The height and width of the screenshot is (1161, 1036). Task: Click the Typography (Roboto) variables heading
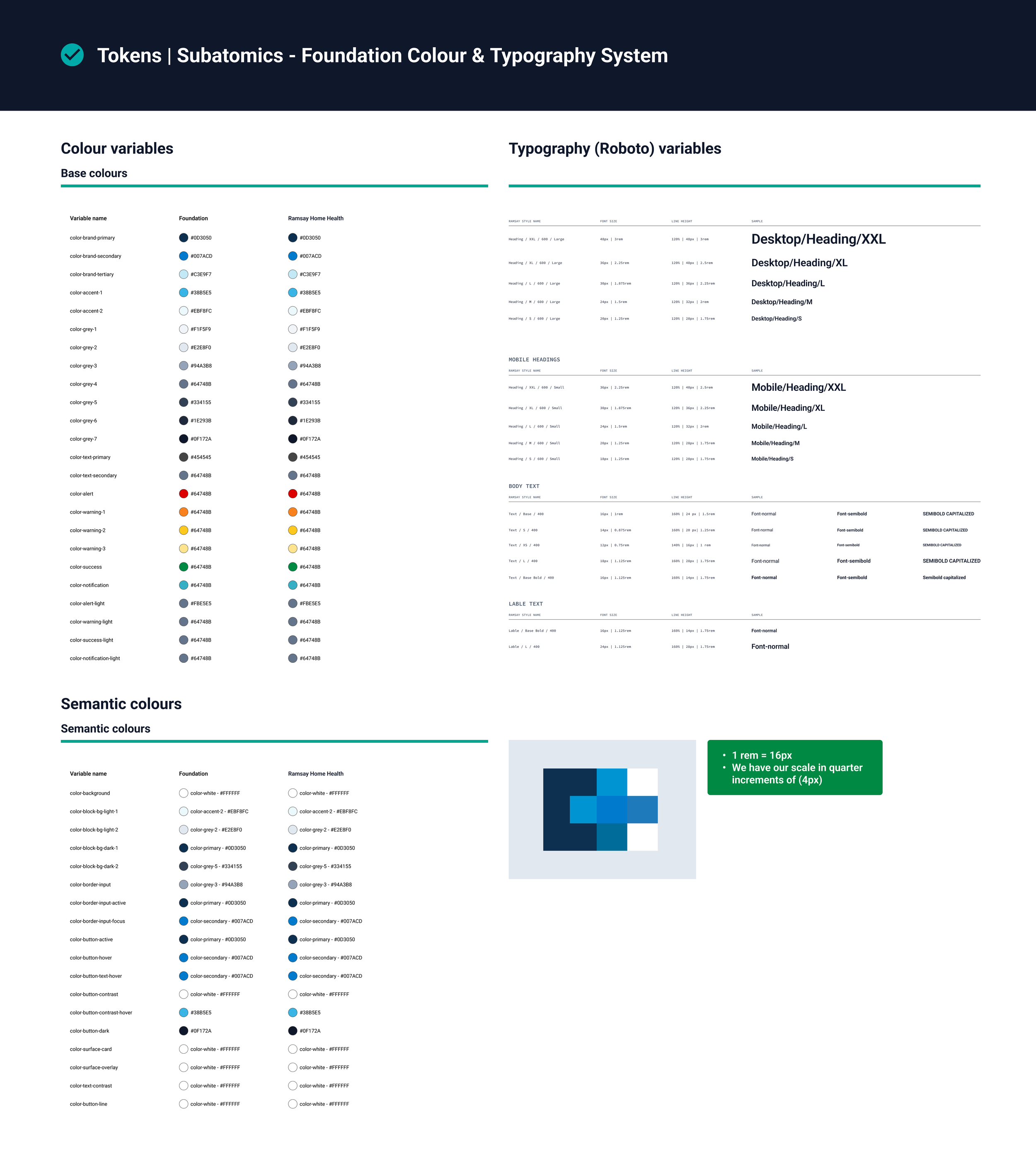[x=614, y=149]
